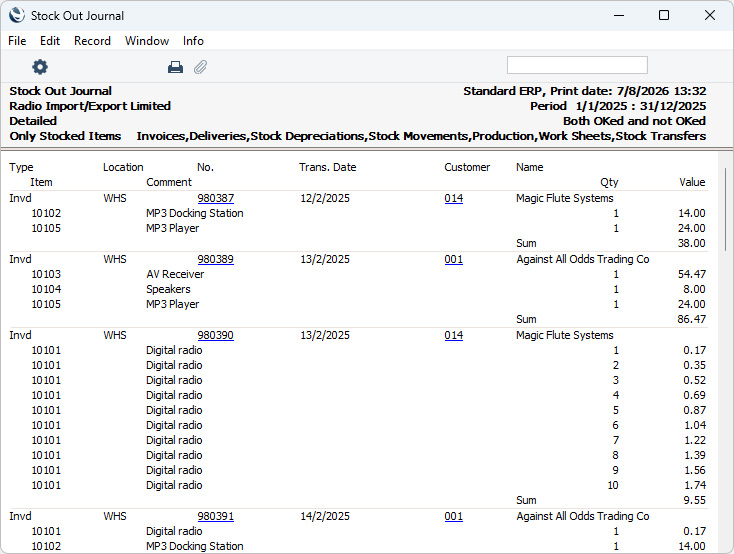Click the Sum value 38.00
This screenshot has height=554, width=734.
coord(691,243)
